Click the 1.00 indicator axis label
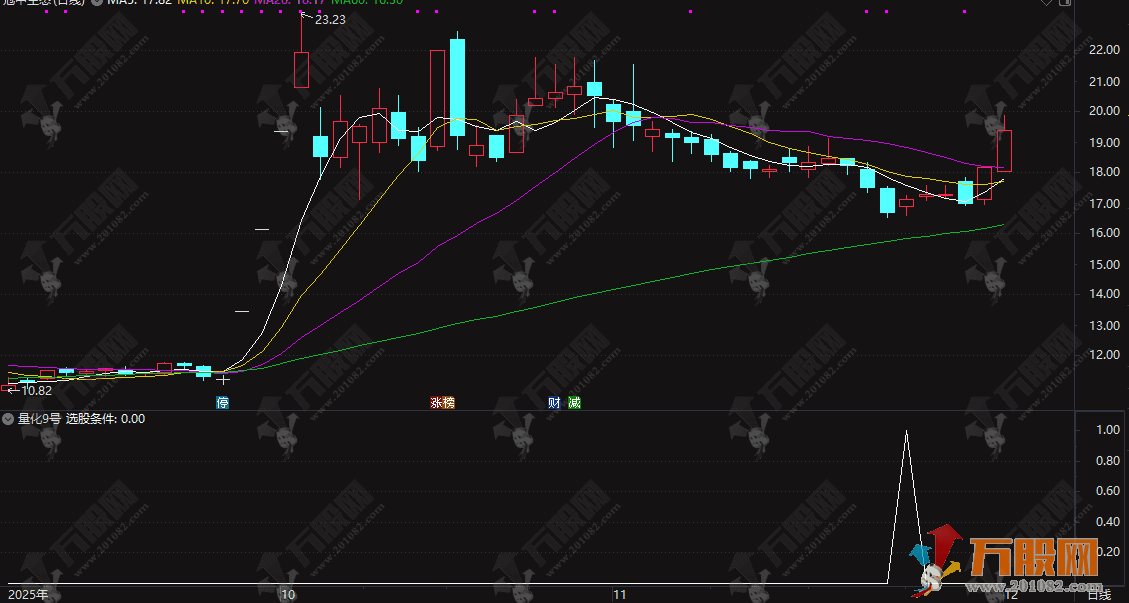The image size is (1129, 603). click(x=1107, y=430)
